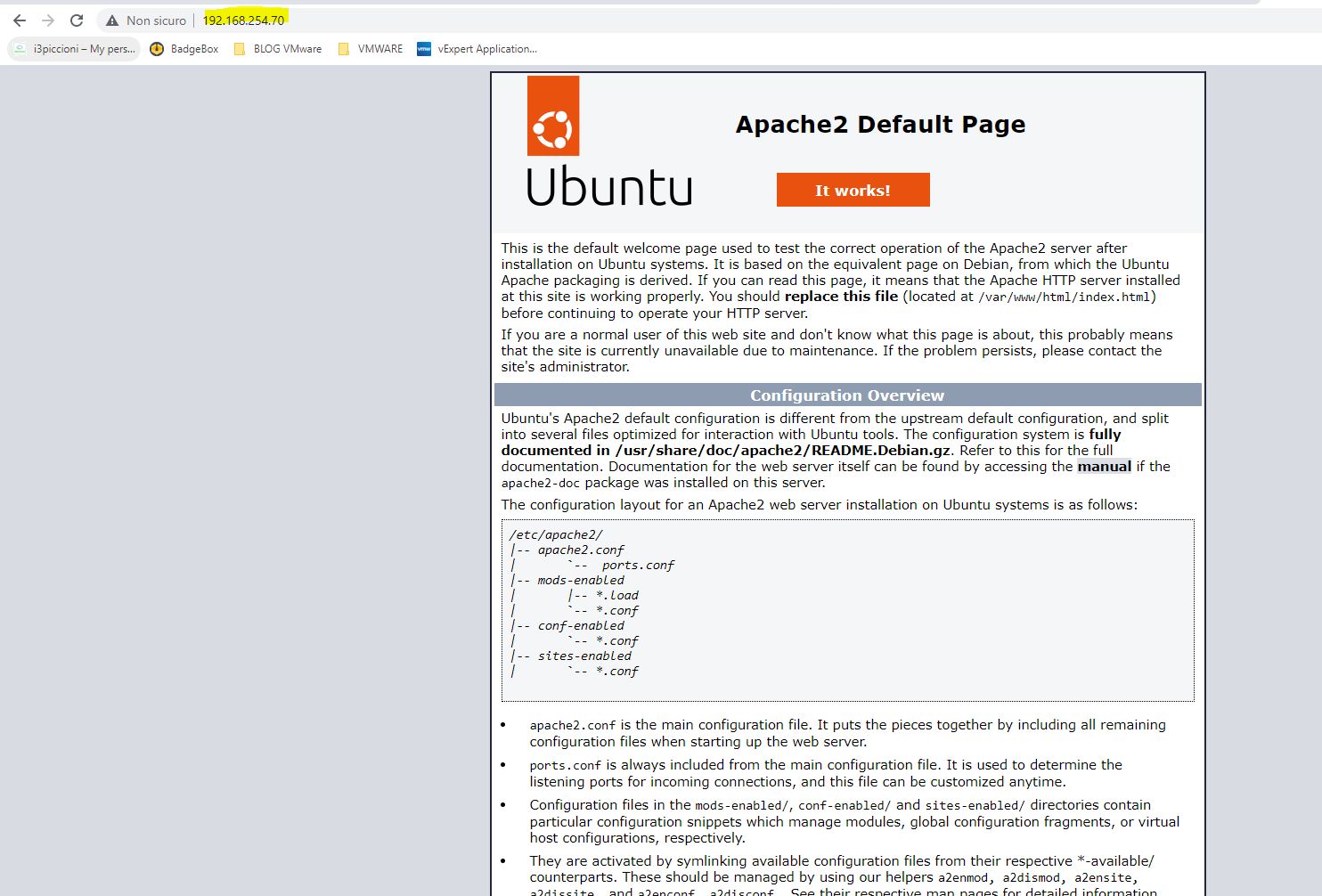This screenshot has height=896, width=1322.
Task: Click the ports.conf line in the config tree
Action: [x=638, y=565]
